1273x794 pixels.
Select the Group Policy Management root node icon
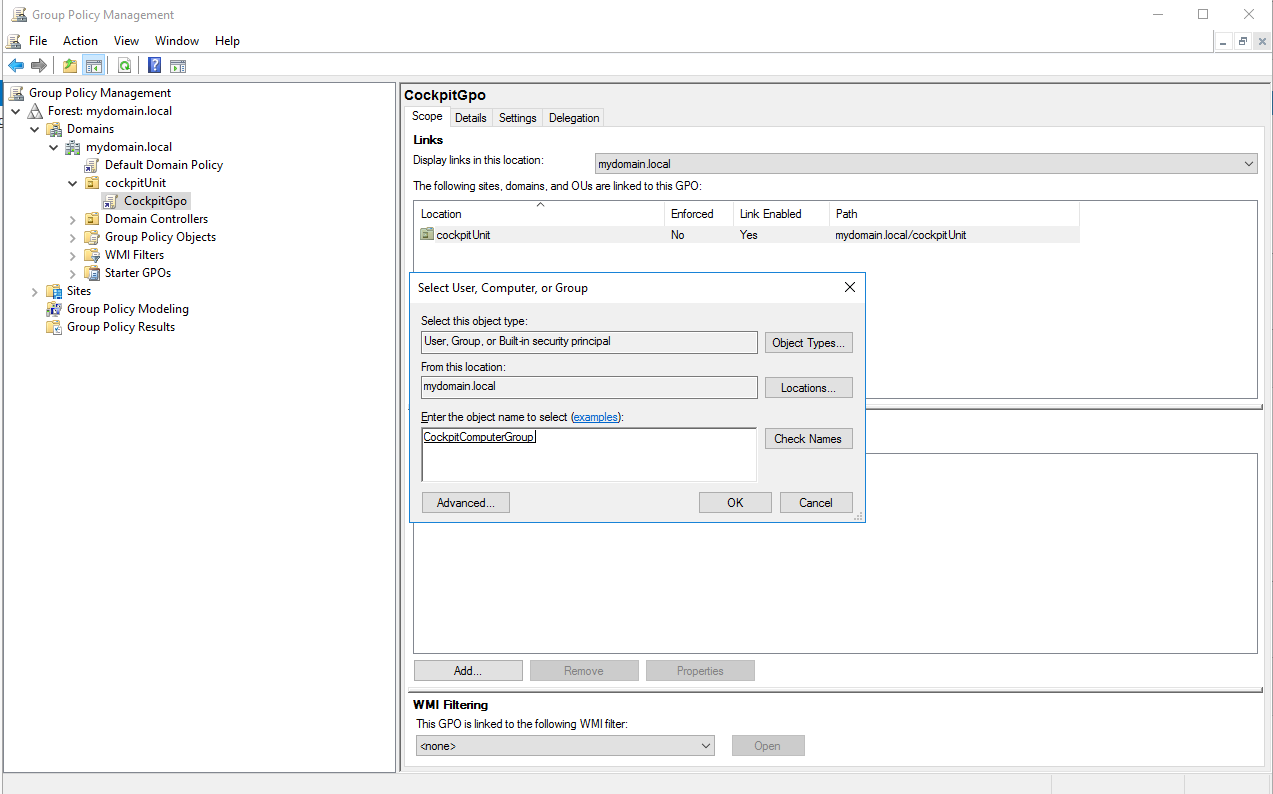(17, 93)
